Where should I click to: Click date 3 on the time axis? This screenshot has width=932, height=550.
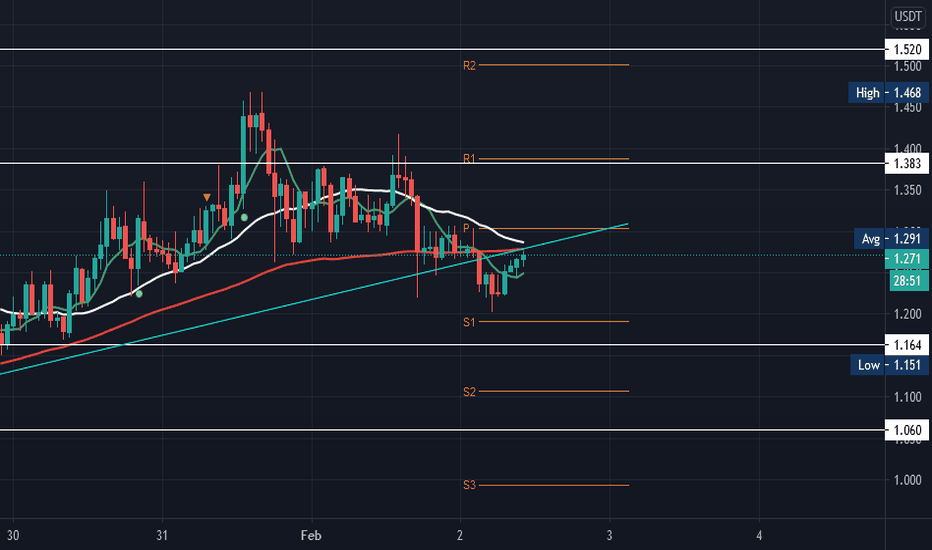pos(609,535)
